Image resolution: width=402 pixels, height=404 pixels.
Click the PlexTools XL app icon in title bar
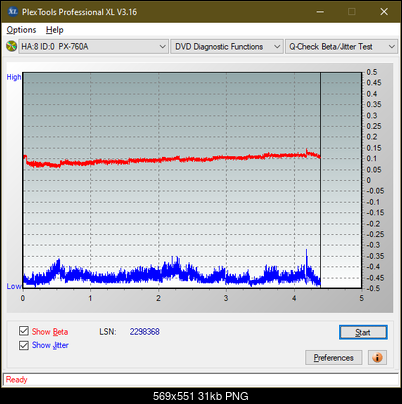point(12,12)
